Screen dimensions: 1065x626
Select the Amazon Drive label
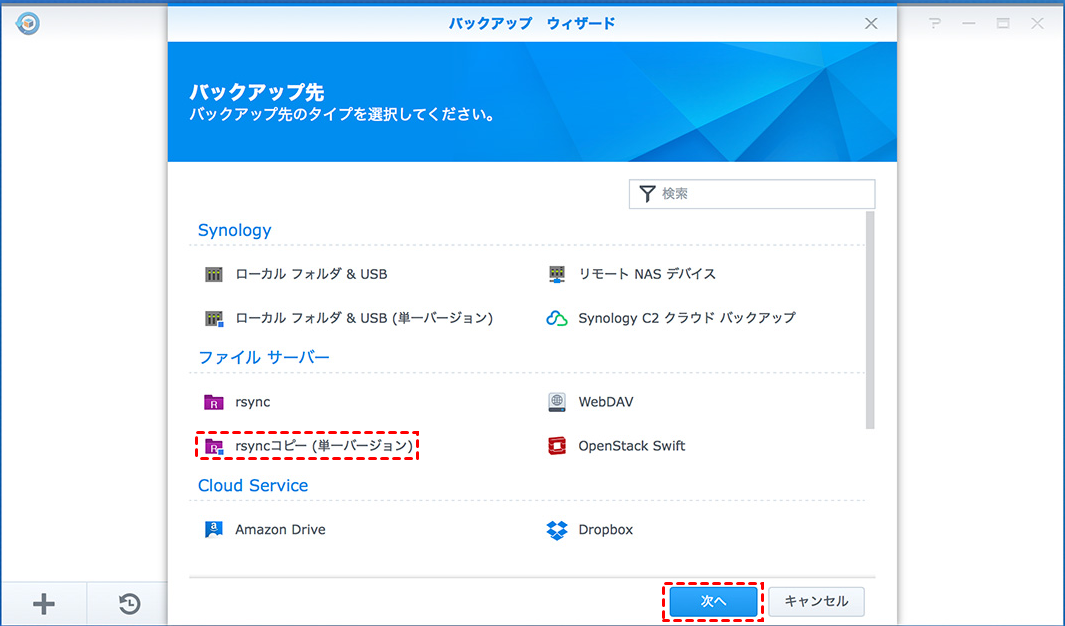pos(281,530)
